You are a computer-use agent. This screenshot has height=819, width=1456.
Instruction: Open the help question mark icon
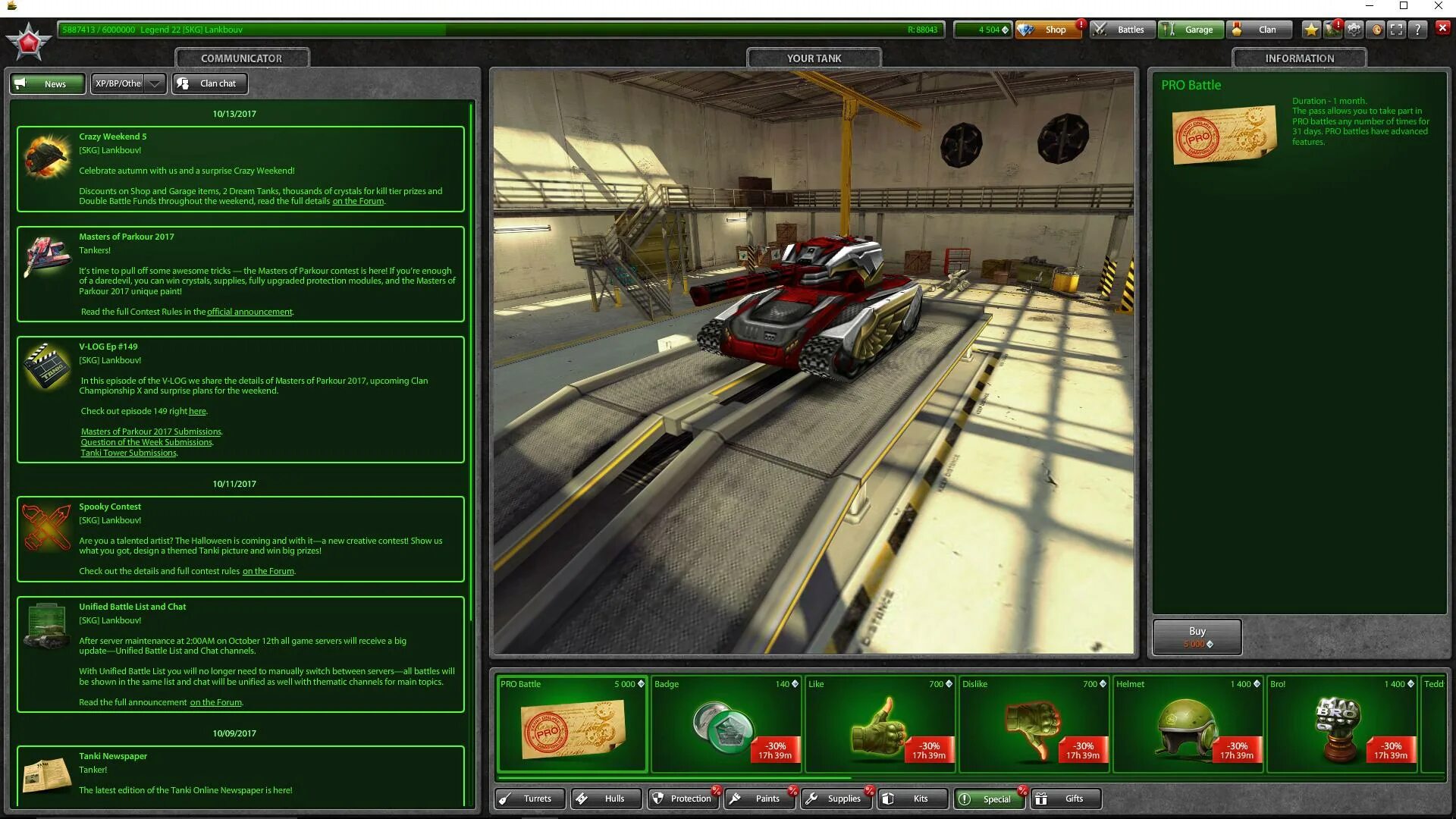(x=1418, y=30)
